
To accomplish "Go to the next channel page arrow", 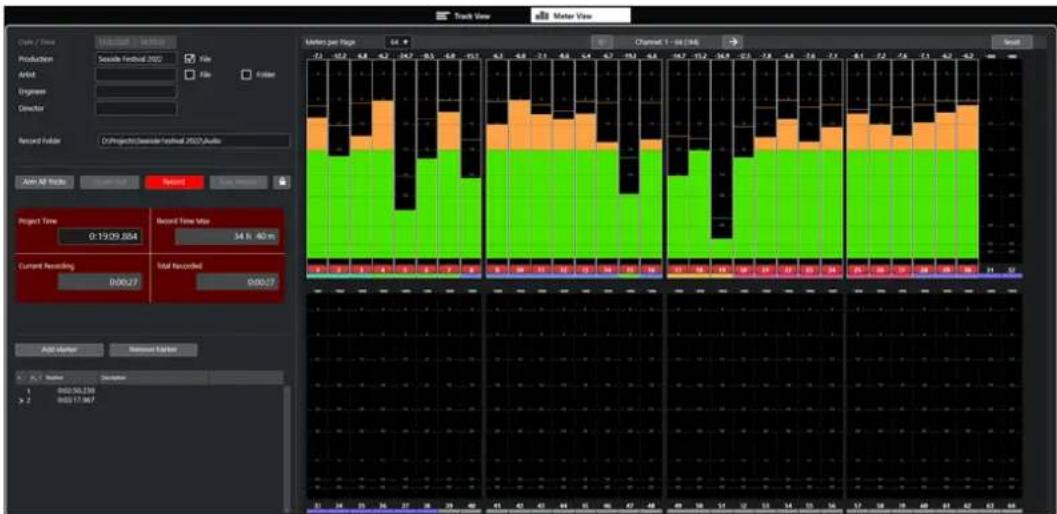I will click(734, 42).
